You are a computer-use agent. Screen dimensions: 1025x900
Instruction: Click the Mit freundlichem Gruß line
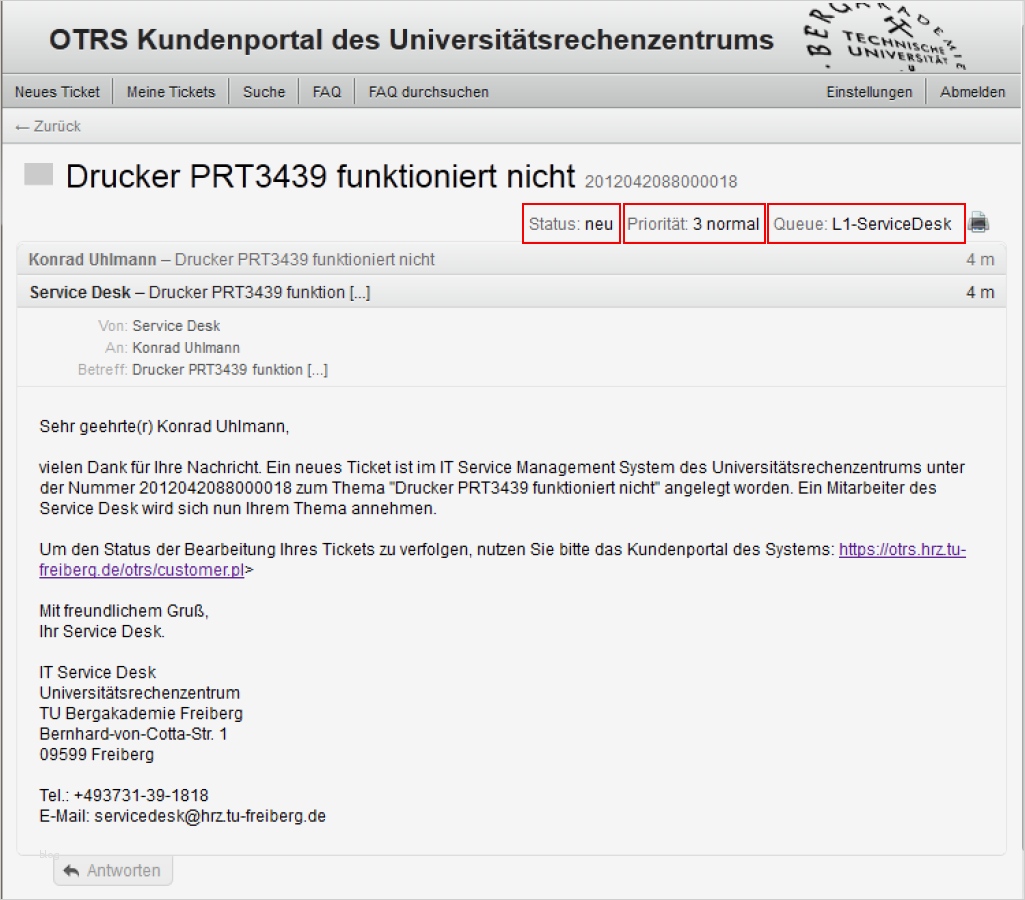coord(124,611)
